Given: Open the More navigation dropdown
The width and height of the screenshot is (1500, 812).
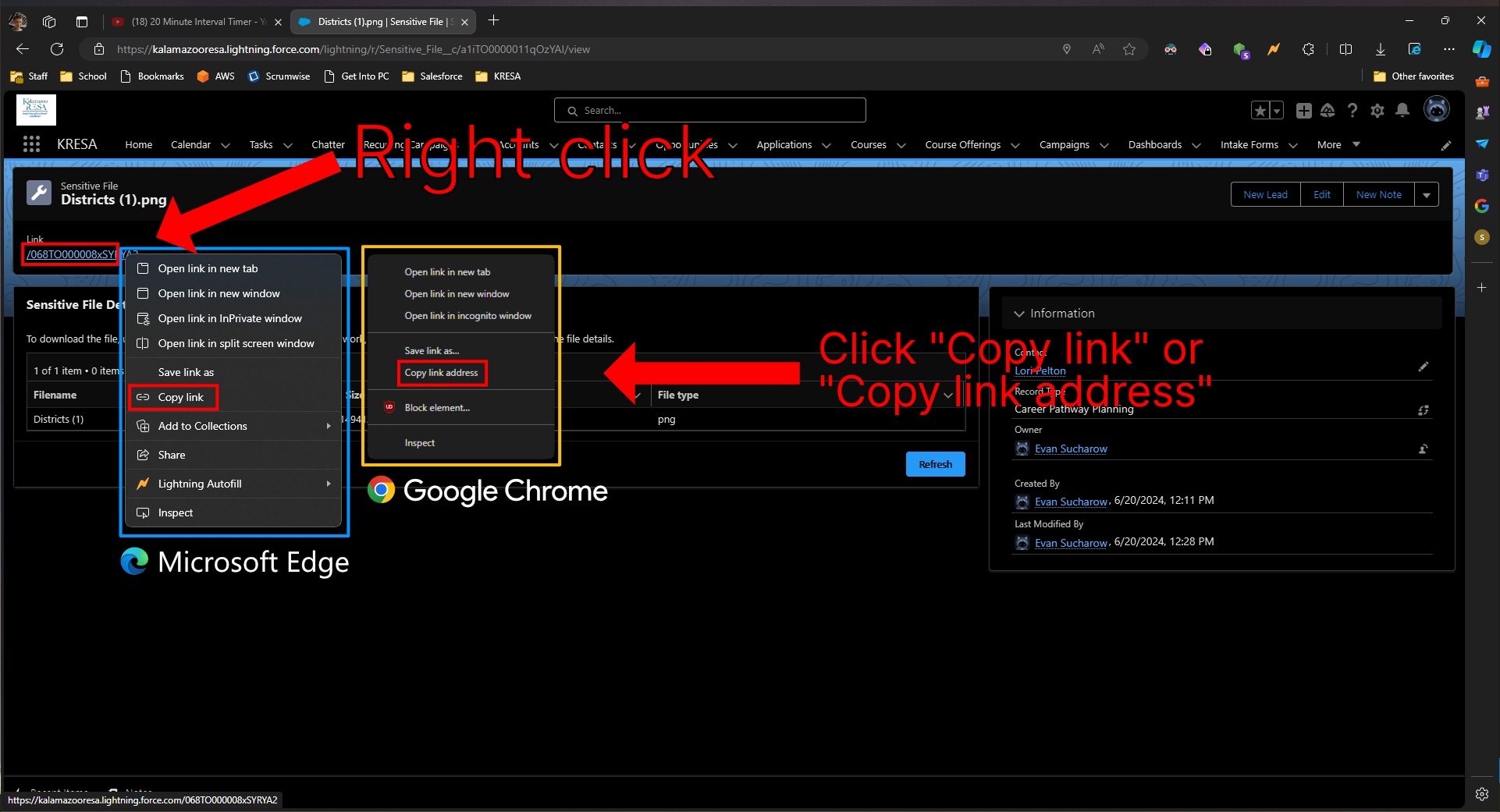Looking at the screenshot, I should (x=1338, y=144).
